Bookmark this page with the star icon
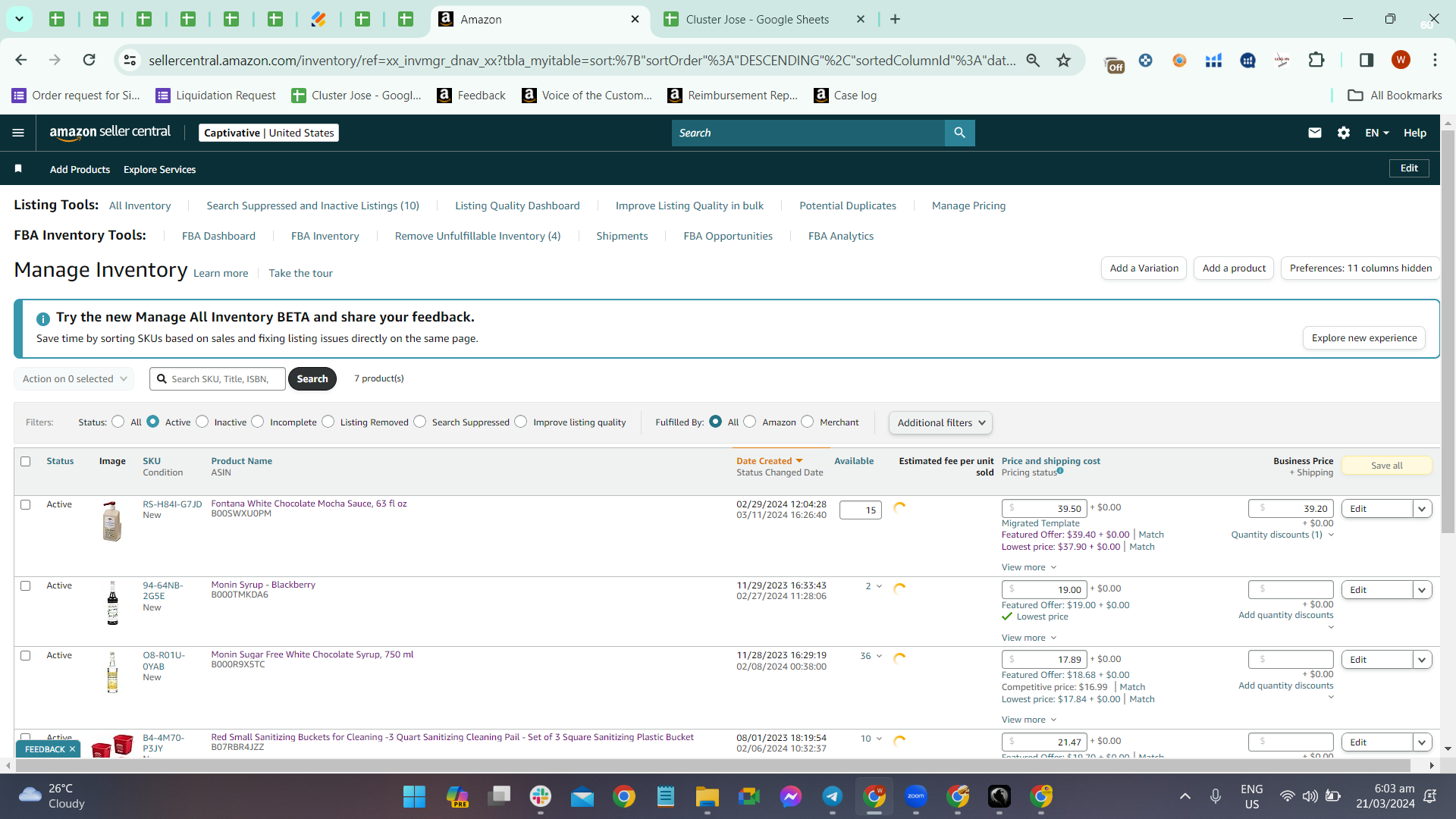The image size is (1456, 819). (1064, 60)
